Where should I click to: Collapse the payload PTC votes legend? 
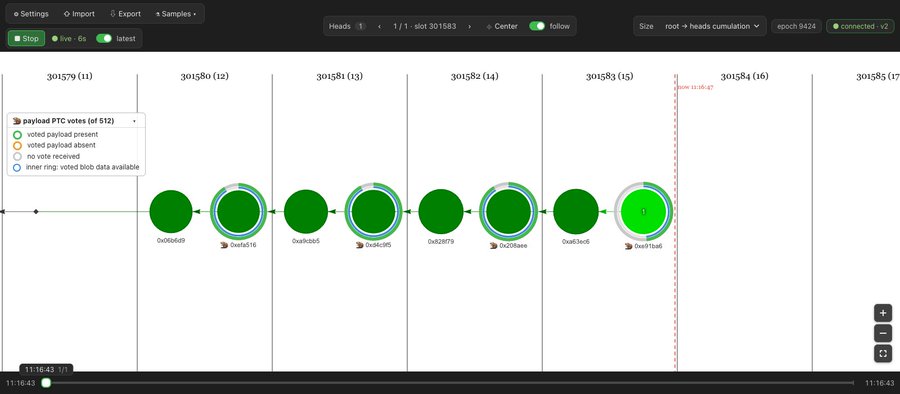coord(134,121)
